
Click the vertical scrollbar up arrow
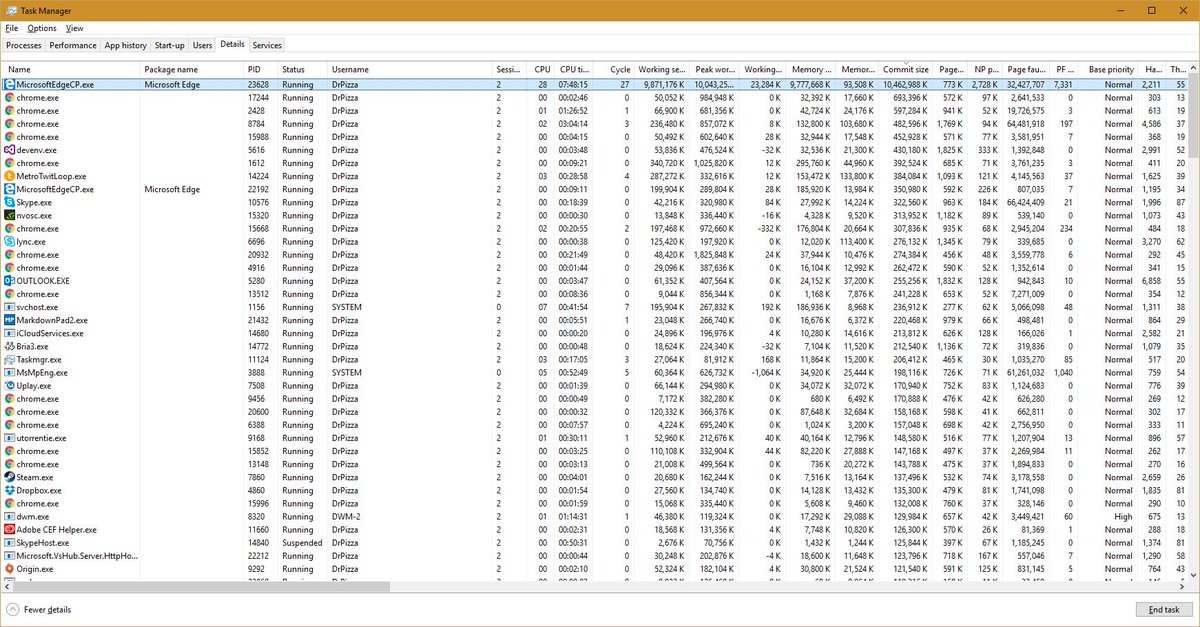pos(1193,68)
